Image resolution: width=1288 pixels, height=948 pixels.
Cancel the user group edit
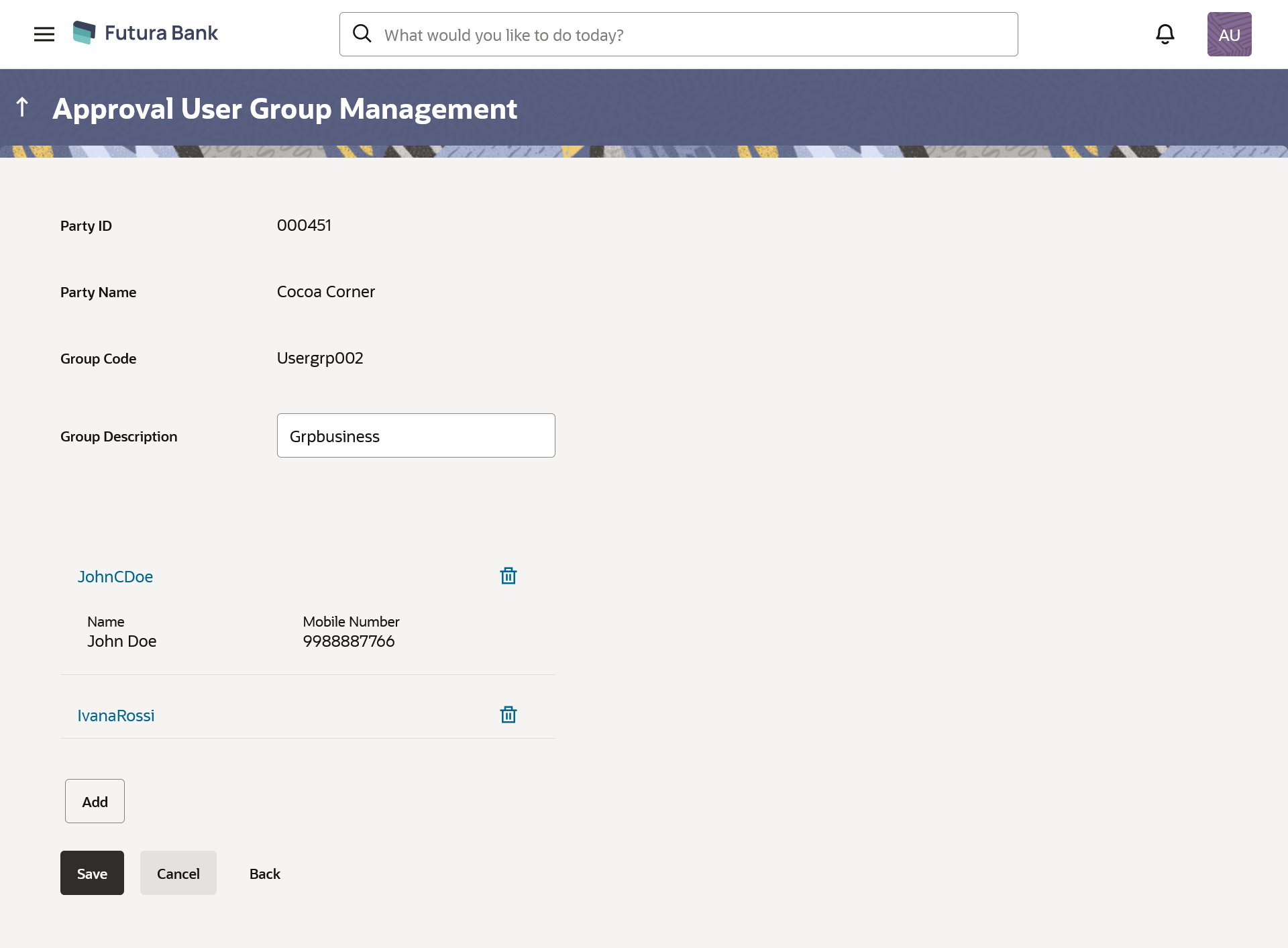[178, 873]
